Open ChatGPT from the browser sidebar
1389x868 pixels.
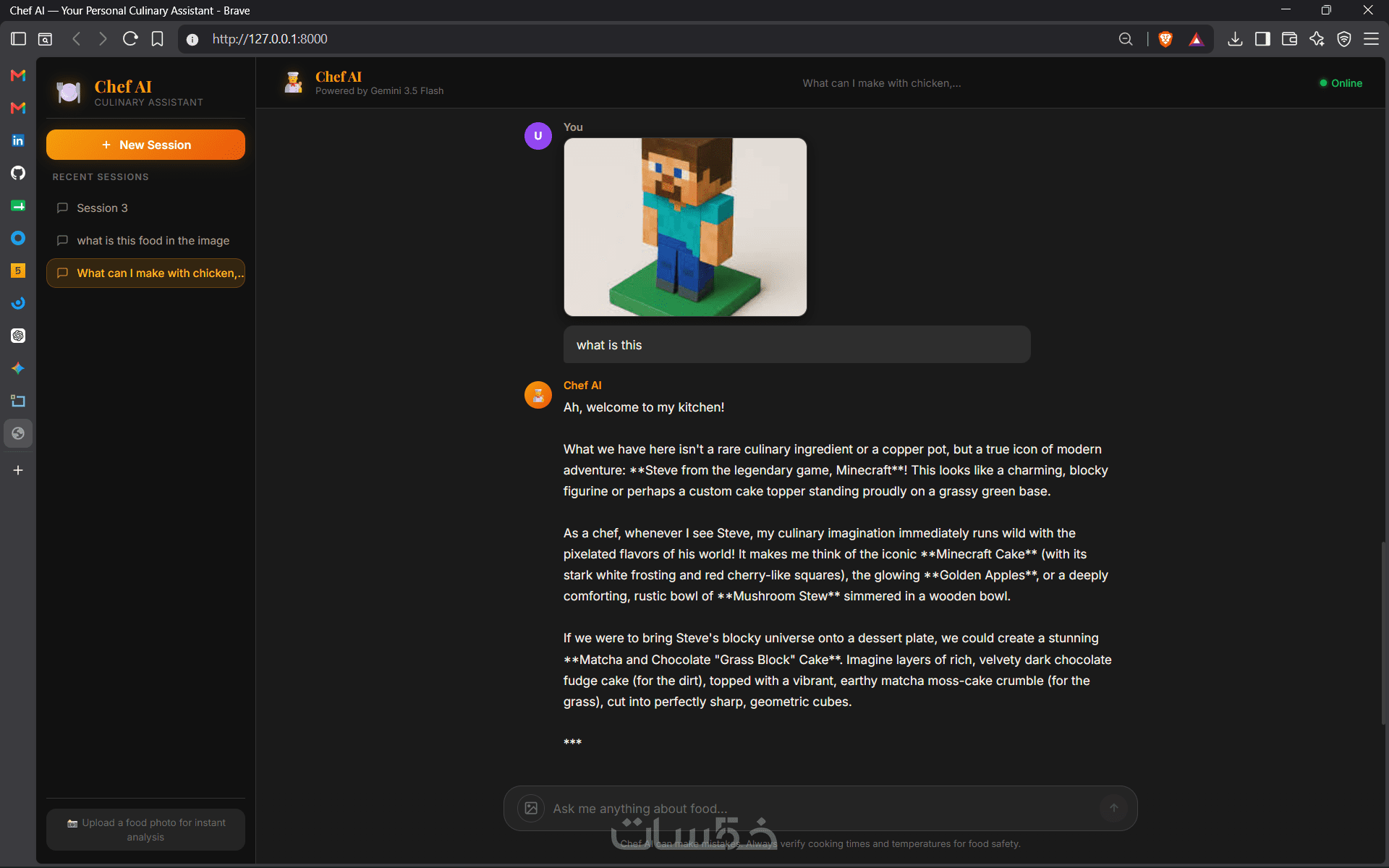(18, 336)
